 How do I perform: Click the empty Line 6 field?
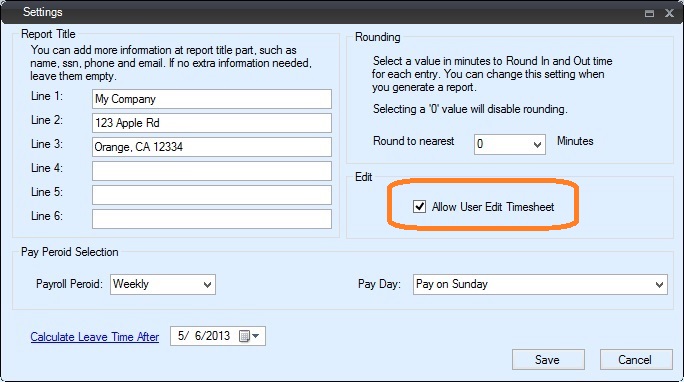coord(212,219)
